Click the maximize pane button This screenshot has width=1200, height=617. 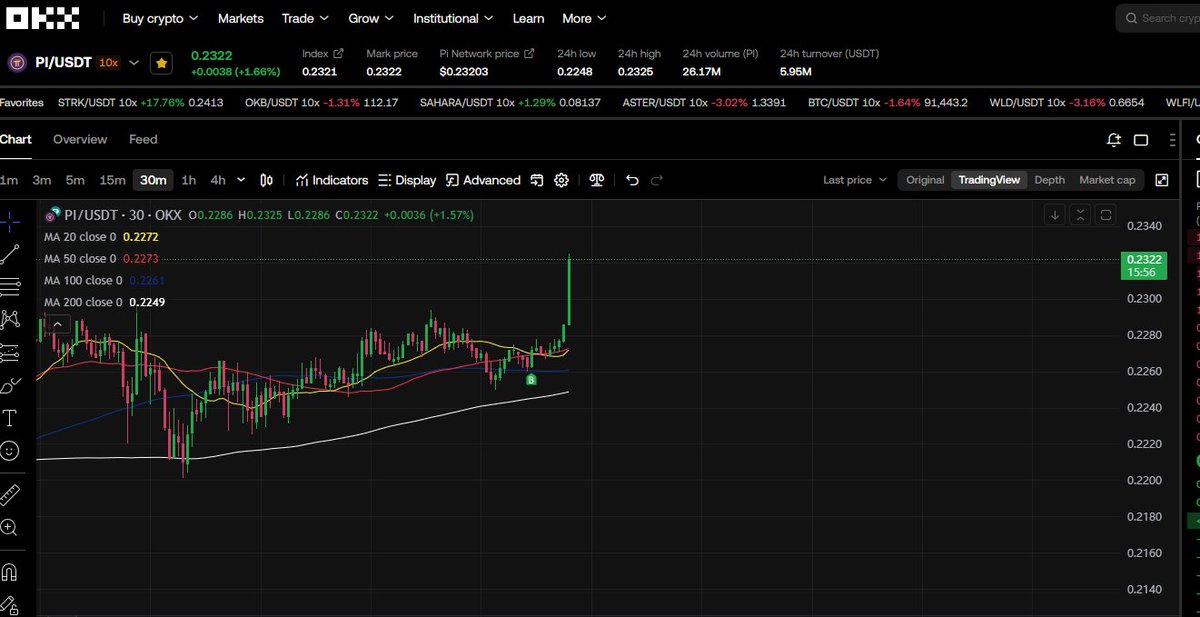click(x=1105, y=214)
